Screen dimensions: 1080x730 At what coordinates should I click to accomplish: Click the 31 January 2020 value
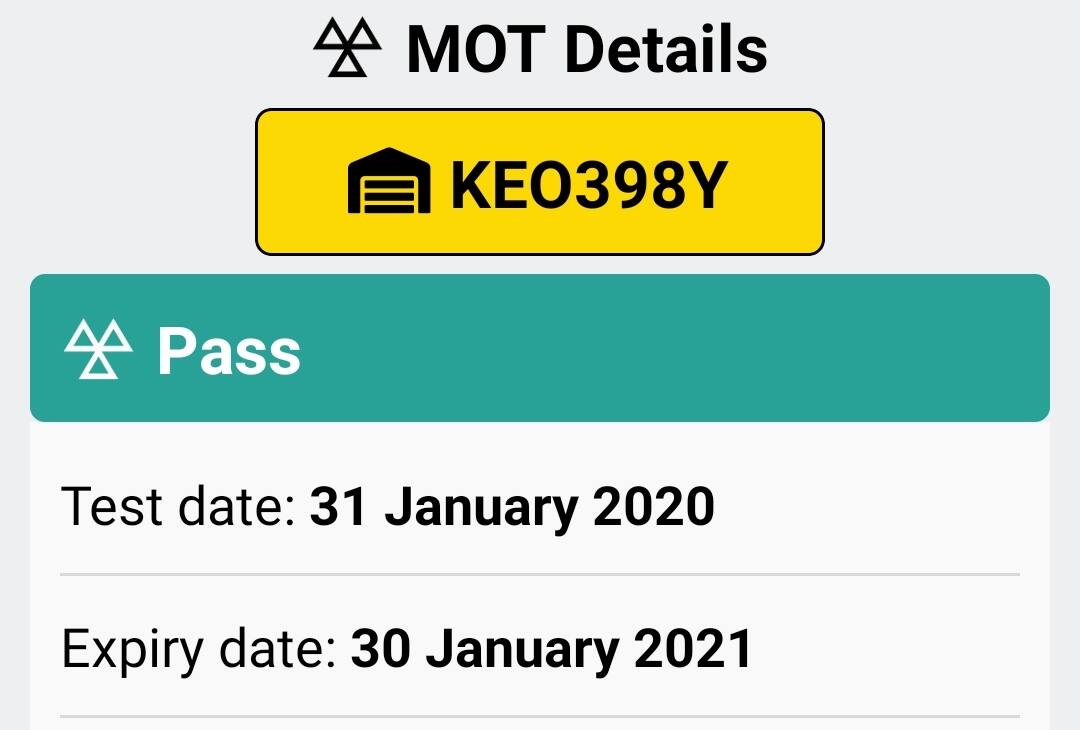pyautogui.click(x=512, y=508)
